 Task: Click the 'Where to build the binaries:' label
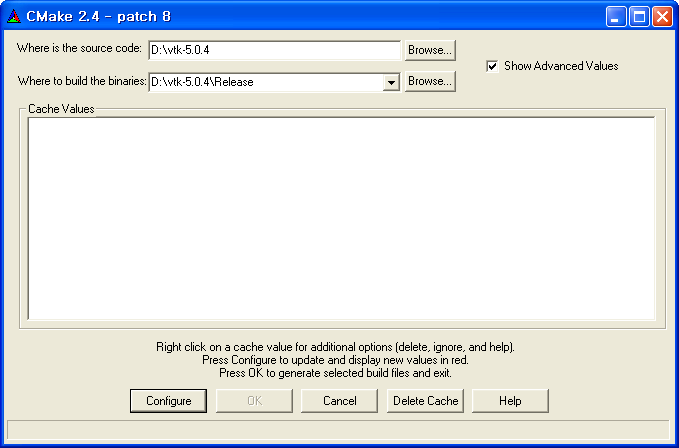coord(82,81)
